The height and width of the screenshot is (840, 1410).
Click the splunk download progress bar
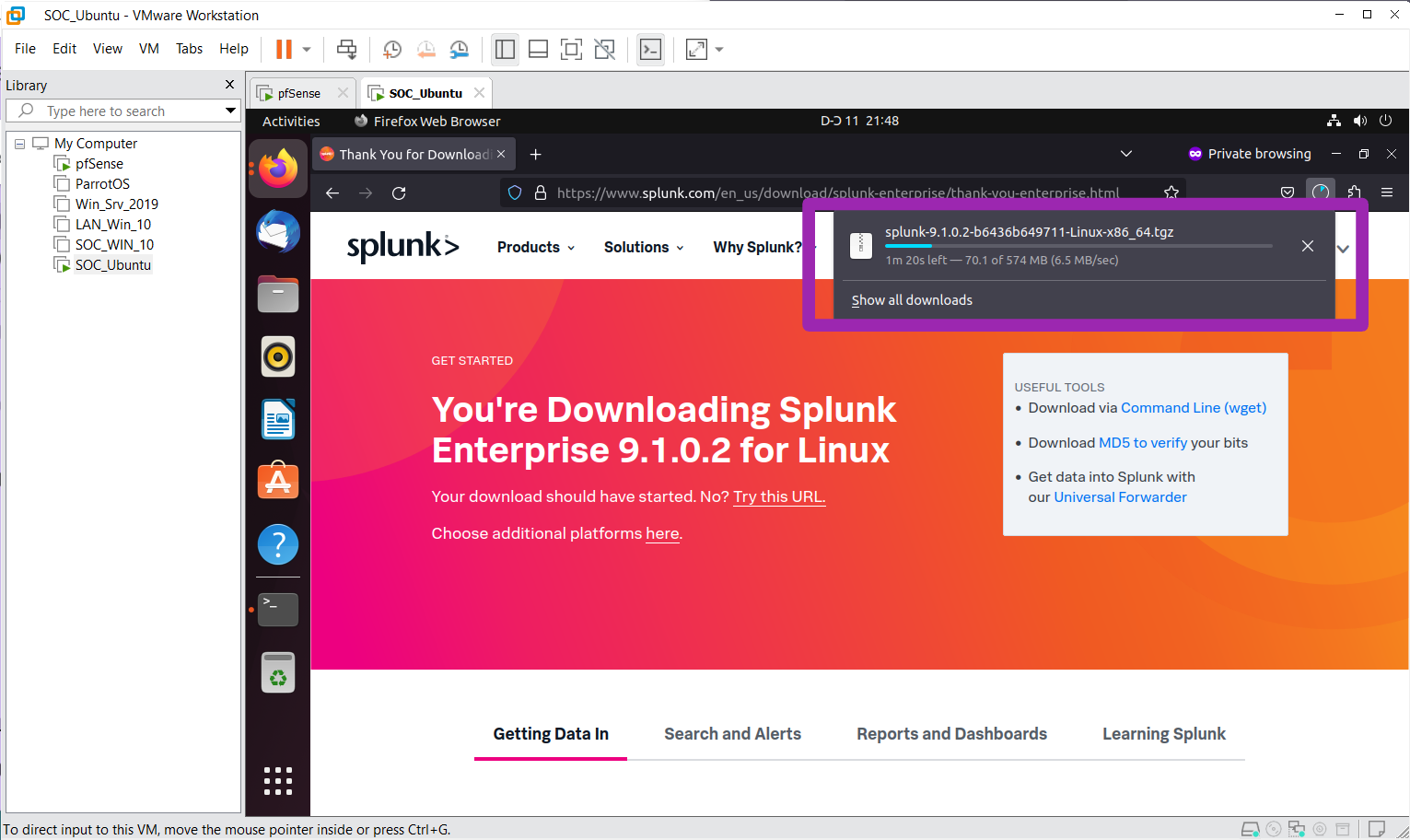pos(1078,246)
